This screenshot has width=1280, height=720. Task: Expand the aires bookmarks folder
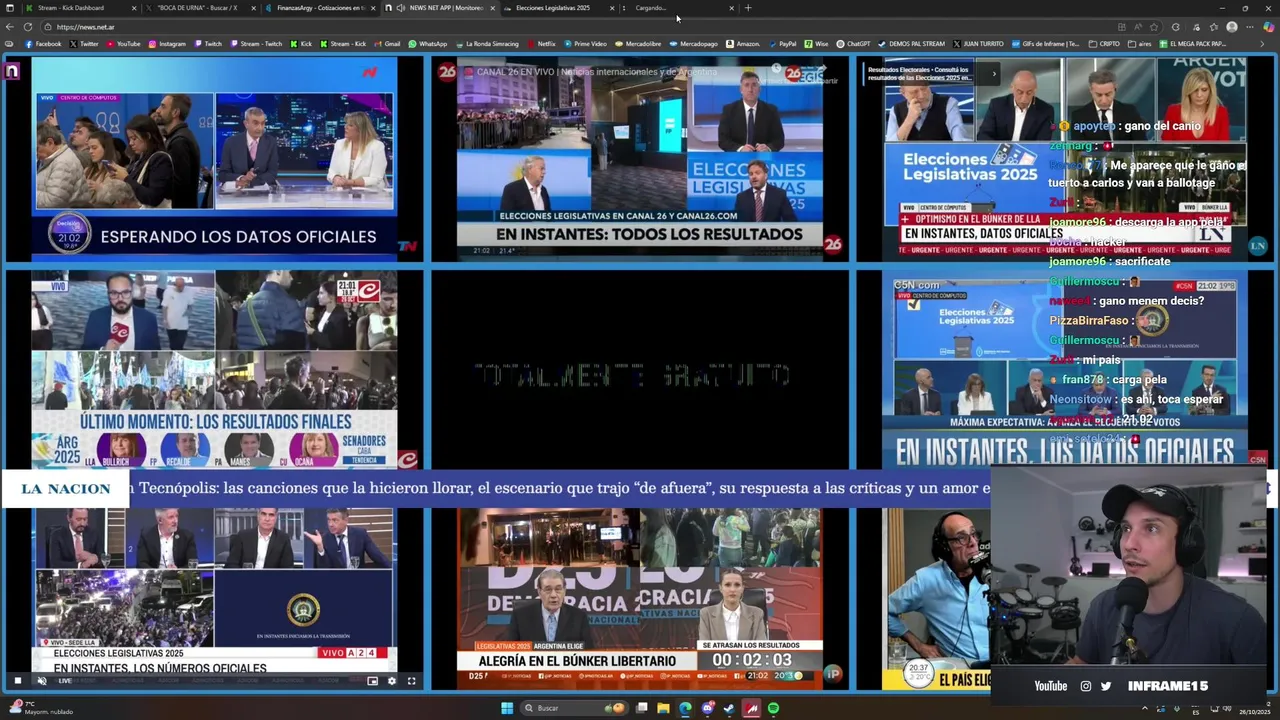pyautogui.click(x=1140, y=44)
